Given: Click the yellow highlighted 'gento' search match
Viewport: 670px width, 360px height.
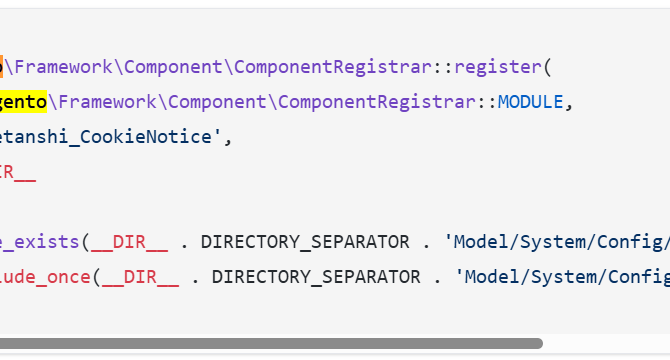Looking at the screenshot, I should (x=23, y=102).
